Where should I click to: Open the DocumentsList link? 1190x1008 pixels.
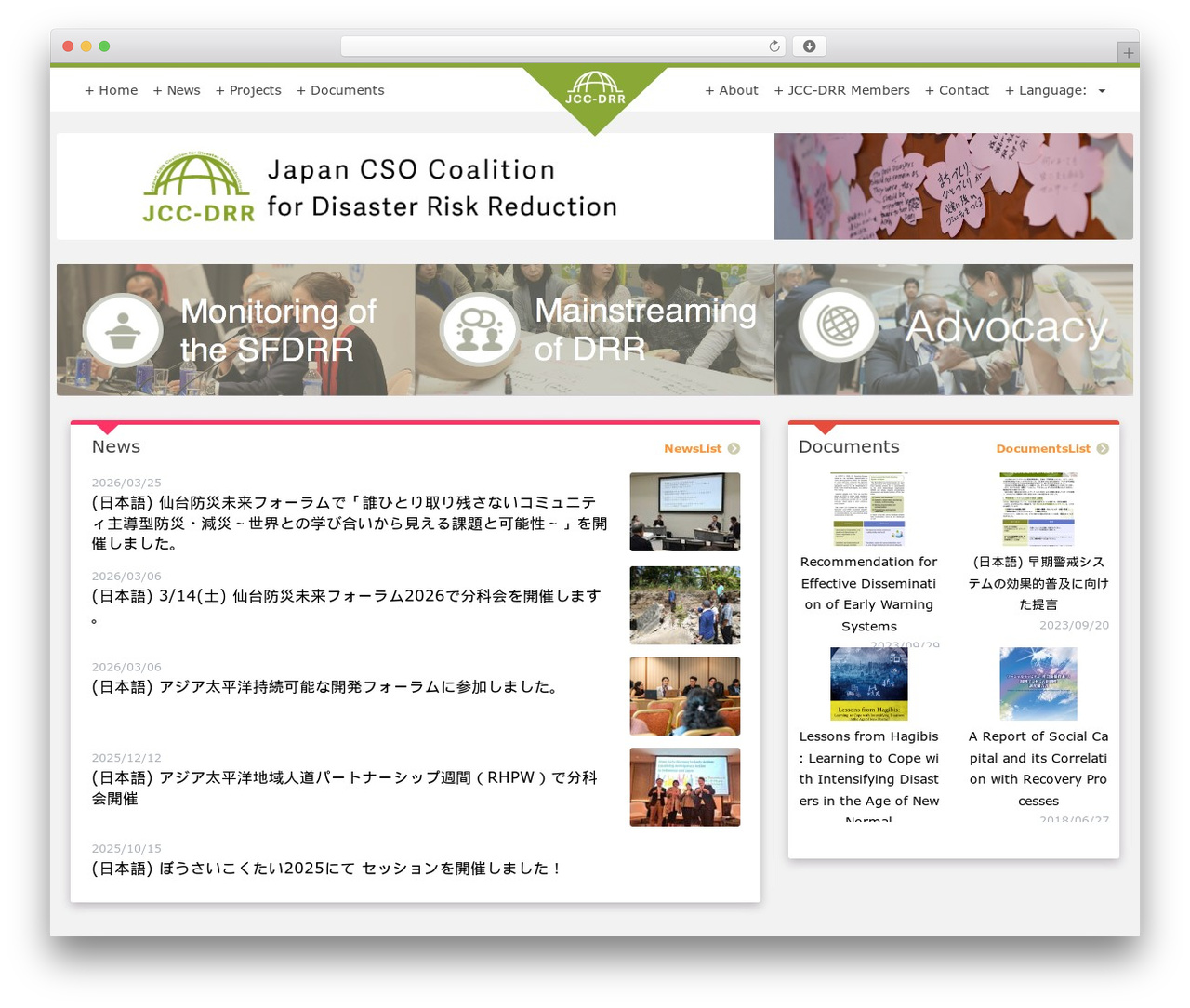[1043, 448]
